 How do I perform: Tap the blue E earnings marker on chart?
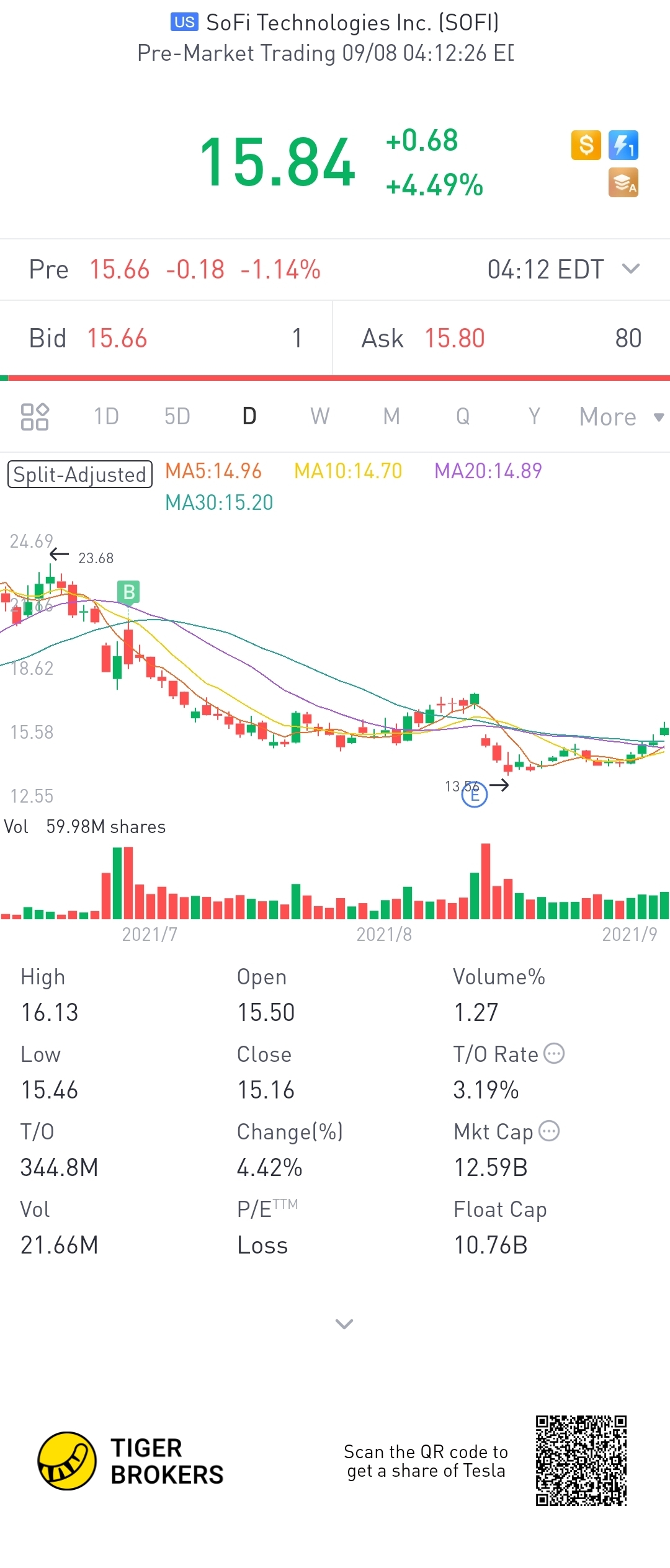point(475,794)
